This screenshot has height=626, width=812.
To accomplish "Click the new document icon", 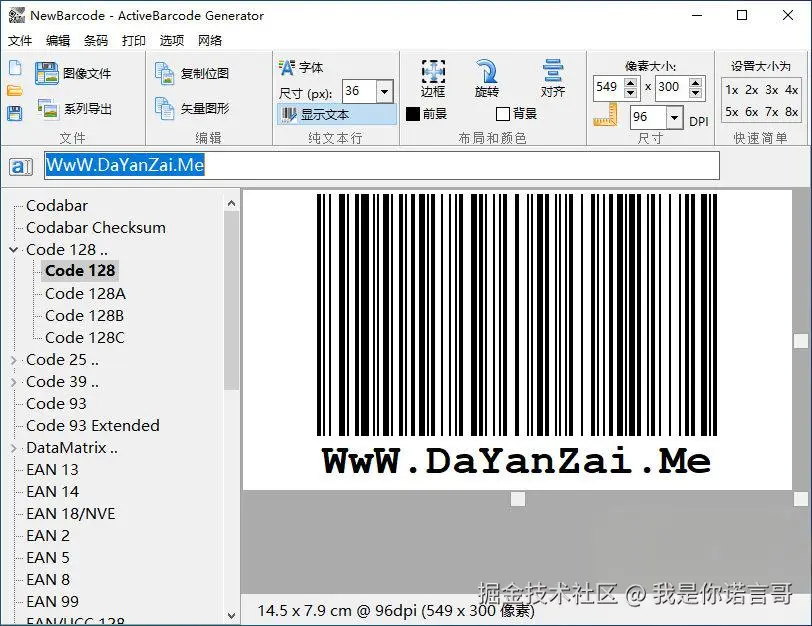I will tap(15, 68).
